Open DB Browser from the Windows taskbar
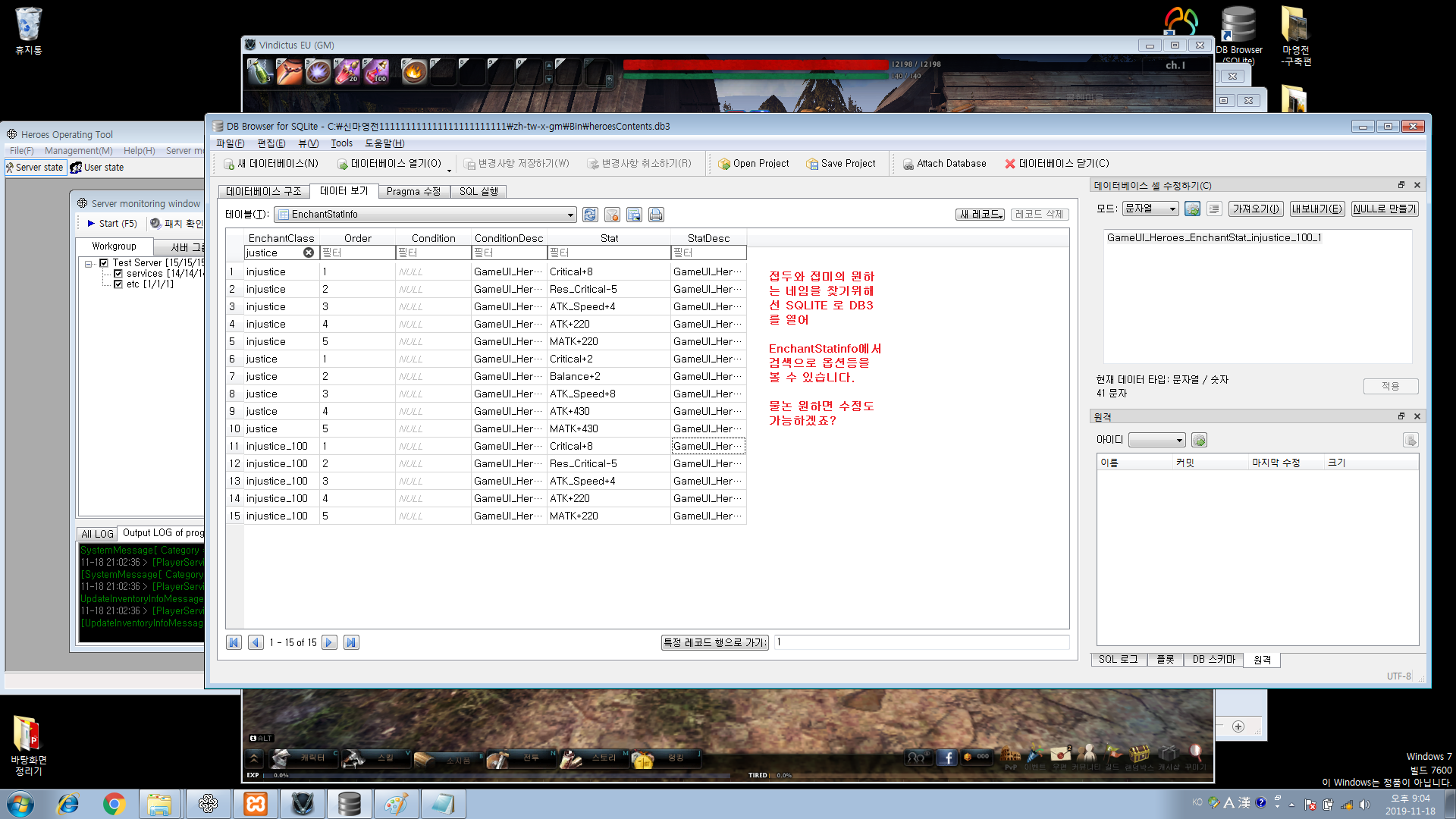1456x819 pixels. [x=349, y=804]
